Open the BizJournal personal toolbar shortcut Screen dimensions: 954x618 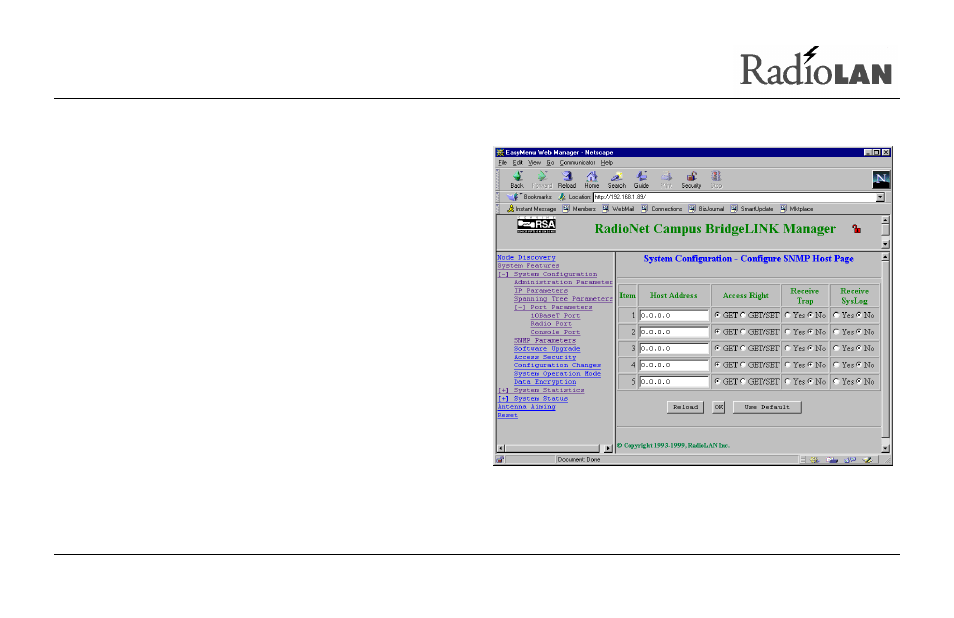(x=706, y=209)
